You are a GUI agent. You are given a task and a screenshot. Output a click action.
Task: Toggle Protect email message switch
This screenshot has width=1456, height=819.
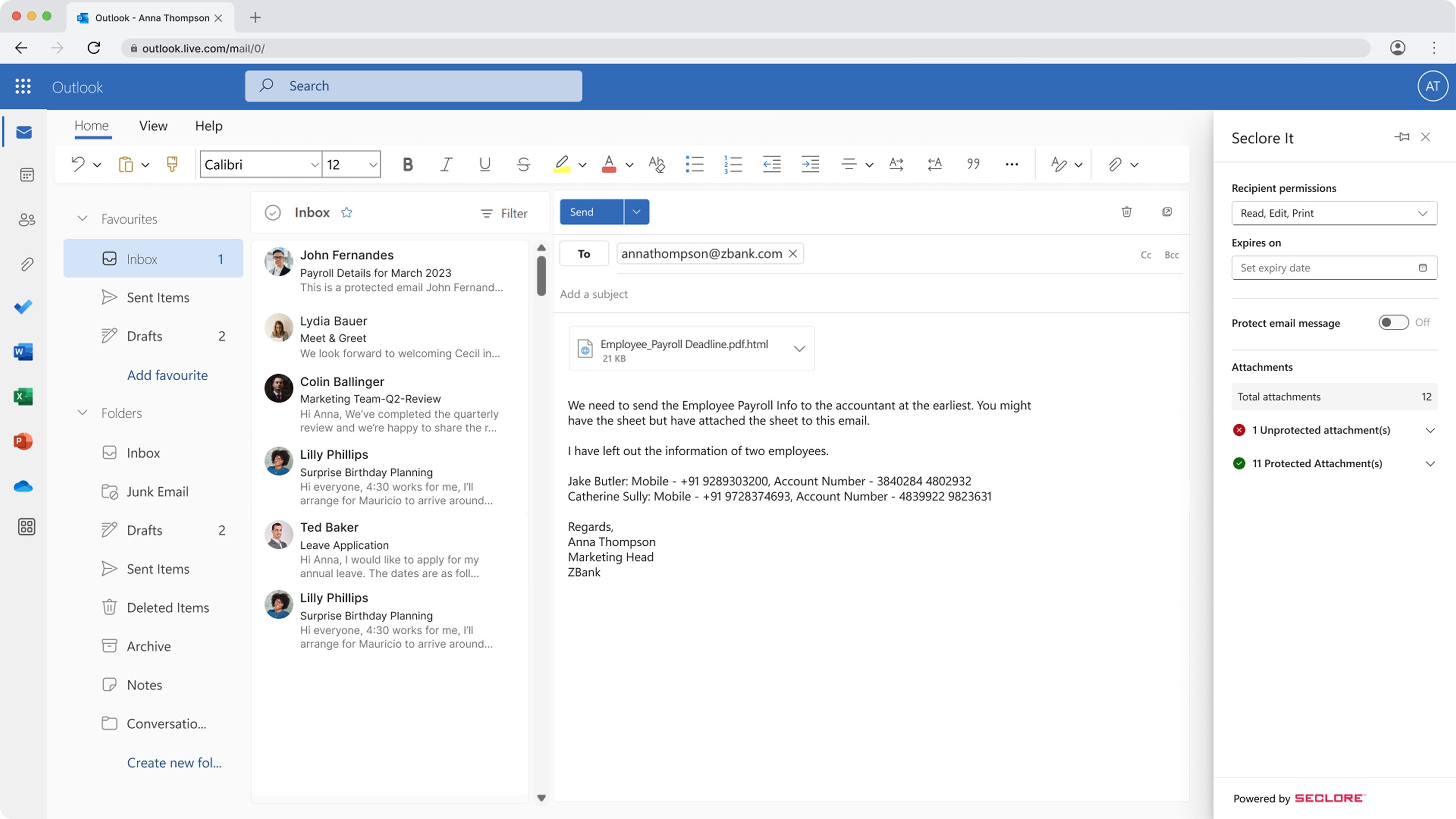coord(1393,323)
